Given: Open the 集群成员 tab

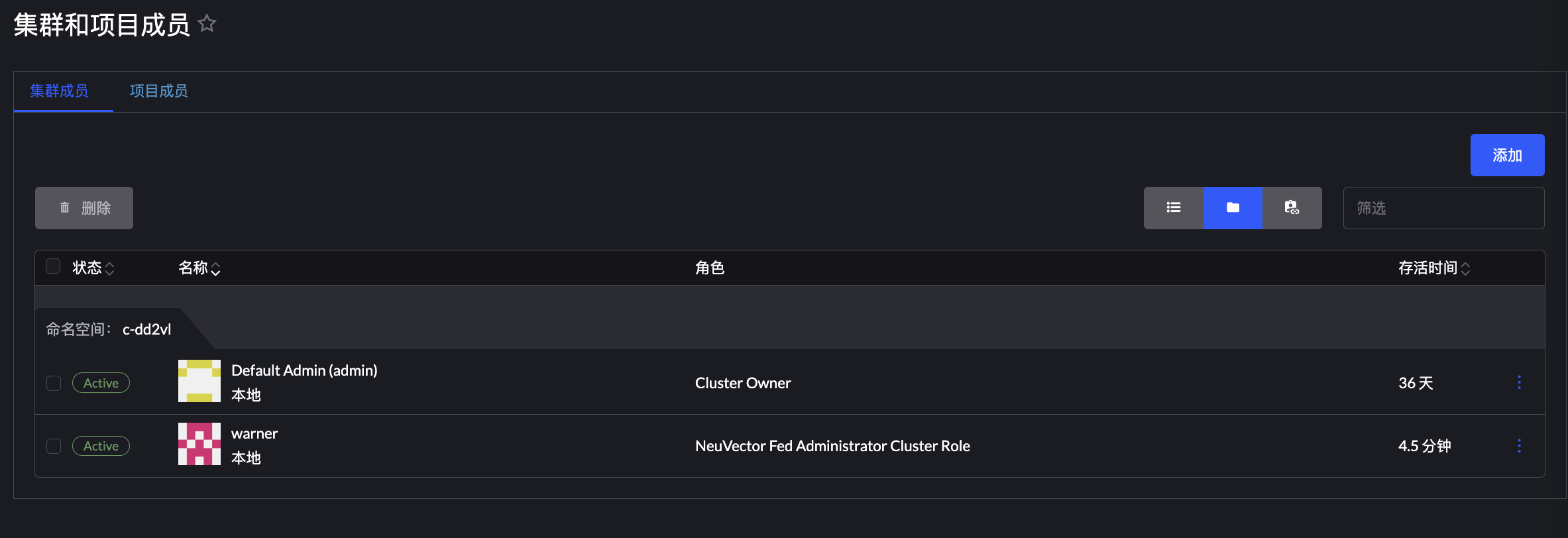Looking at the screenshot, I should (59, 91).
